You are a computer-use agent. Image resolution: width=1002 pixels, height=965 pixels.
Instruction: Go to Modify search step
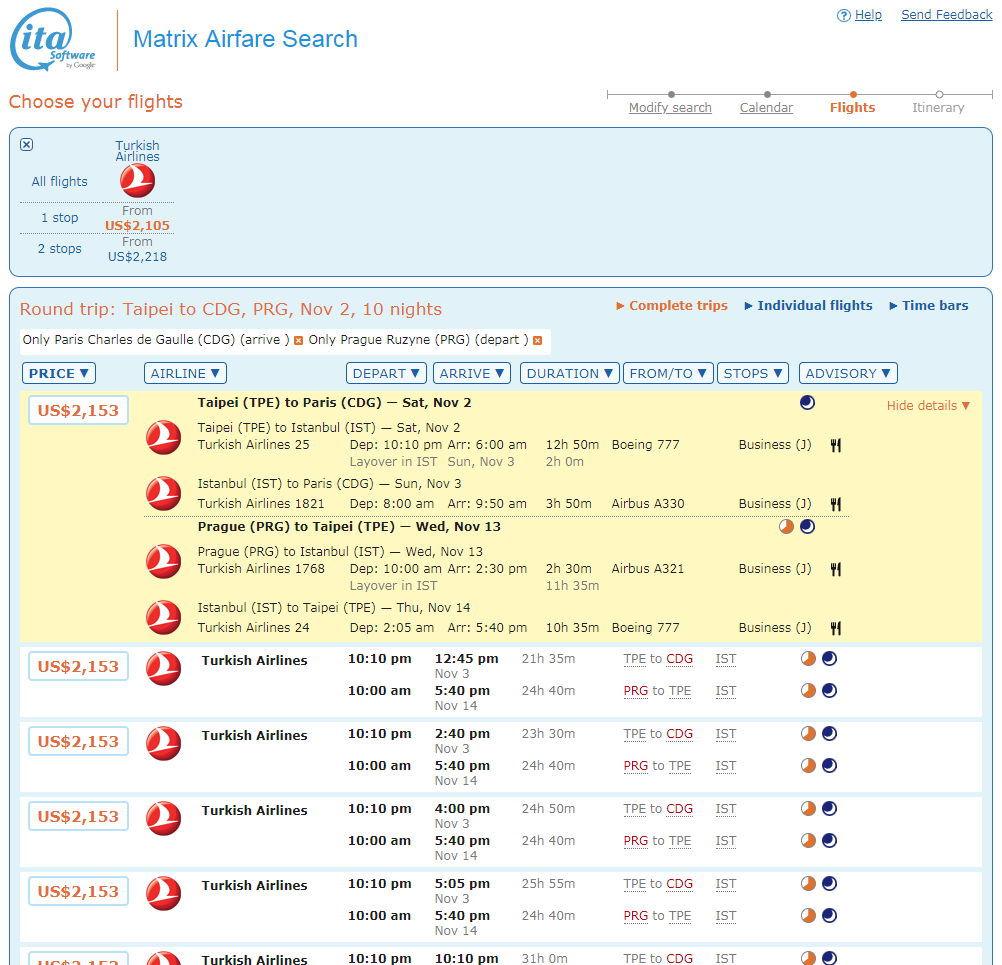[670, 107]
